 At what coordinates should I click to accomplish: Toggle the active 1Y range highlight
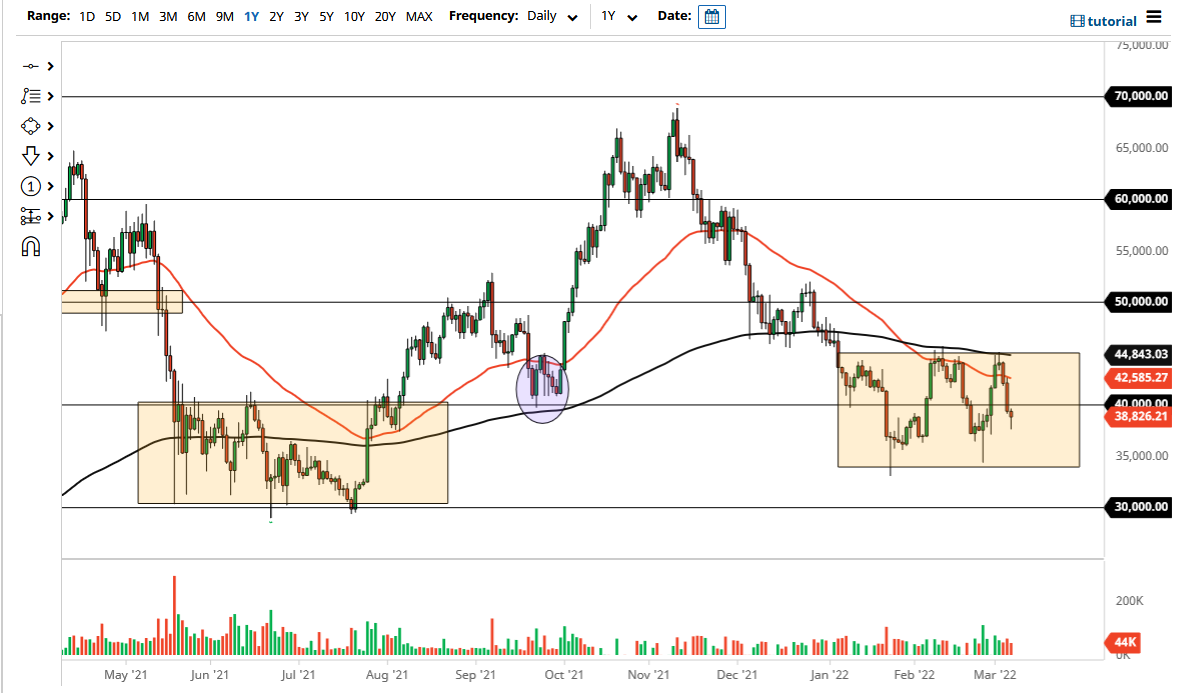point(251,16)
